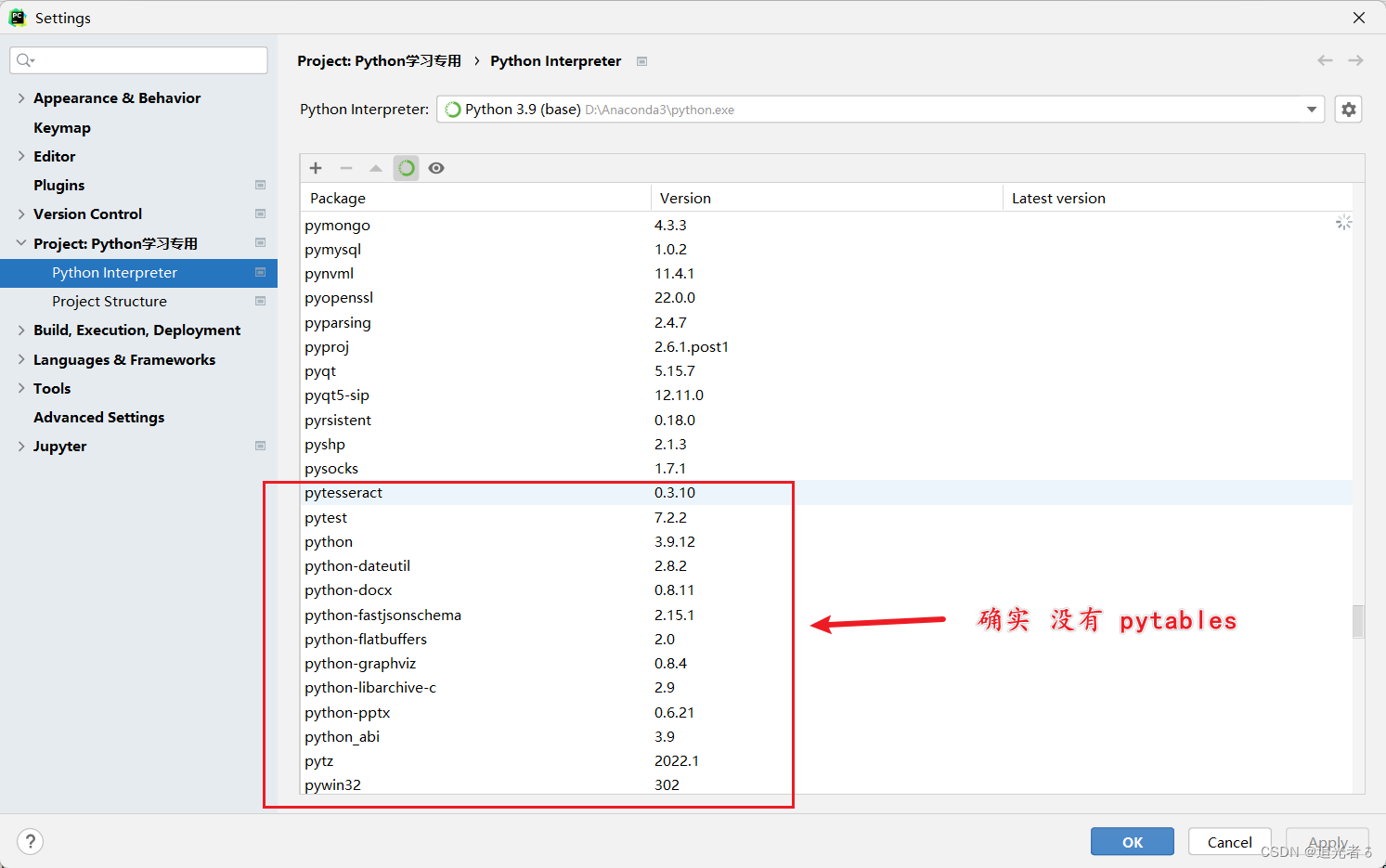
Task: Click the project-level icon next to Version Control
Action: coord(260,214)
